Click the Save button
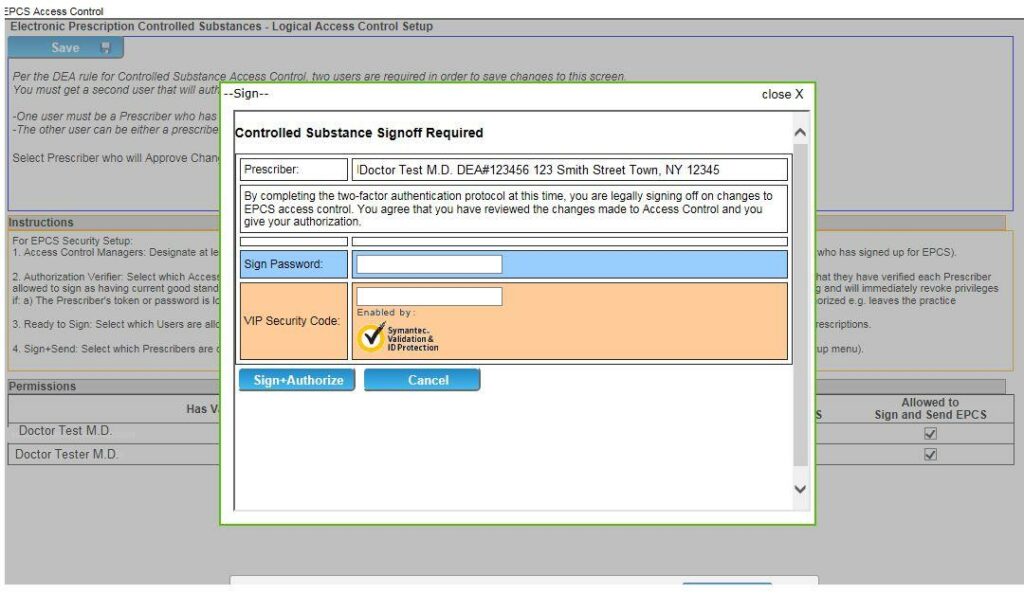 63,47
